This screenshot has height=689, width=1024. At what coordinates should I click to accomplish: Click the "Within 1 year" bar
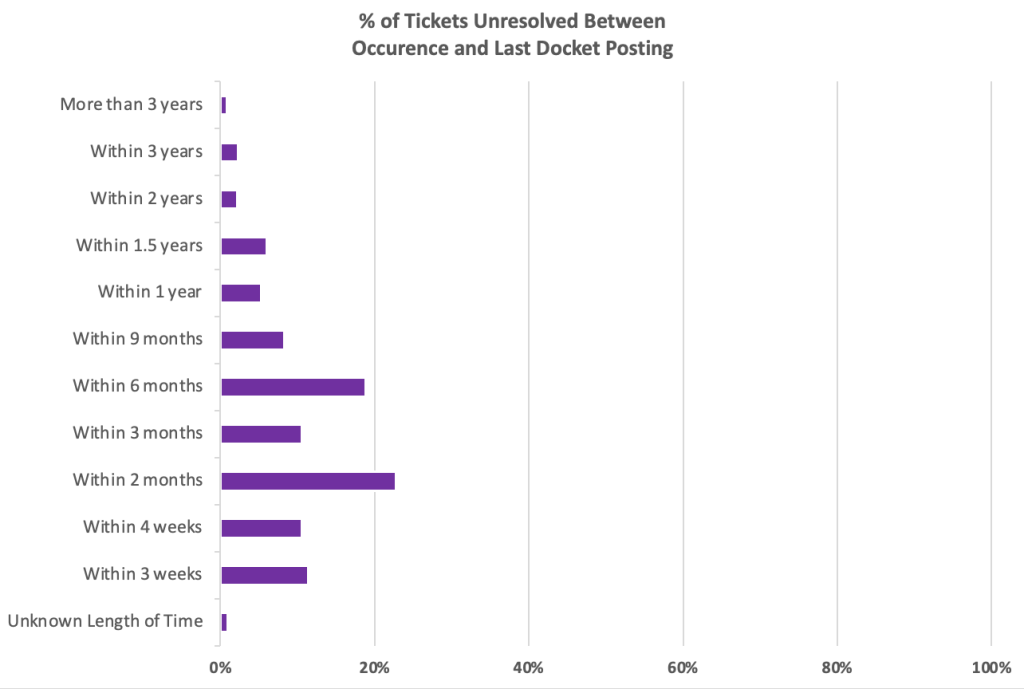coord(240,293)
